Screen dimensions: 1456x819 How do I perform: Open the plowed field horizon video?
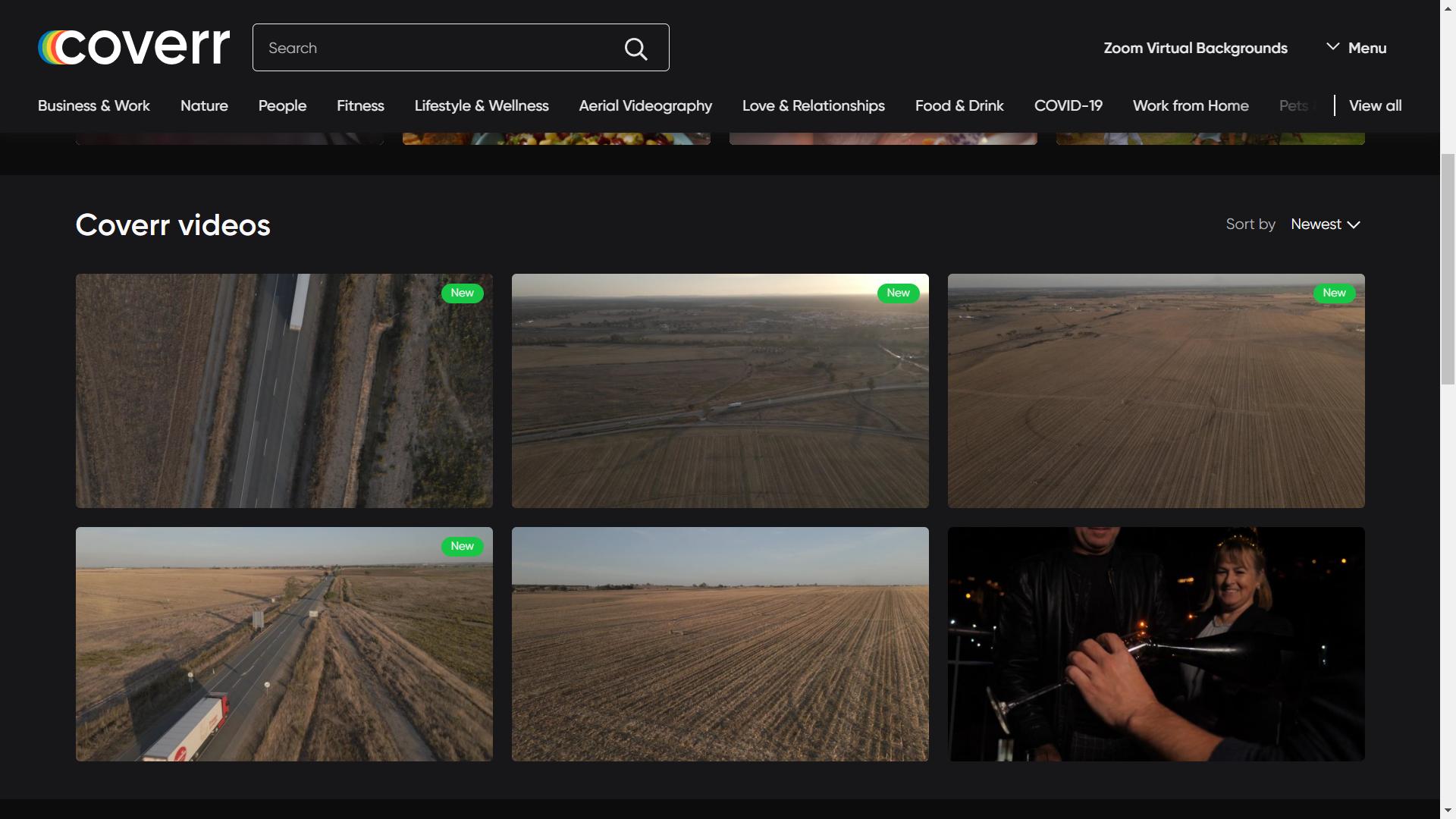720,644
